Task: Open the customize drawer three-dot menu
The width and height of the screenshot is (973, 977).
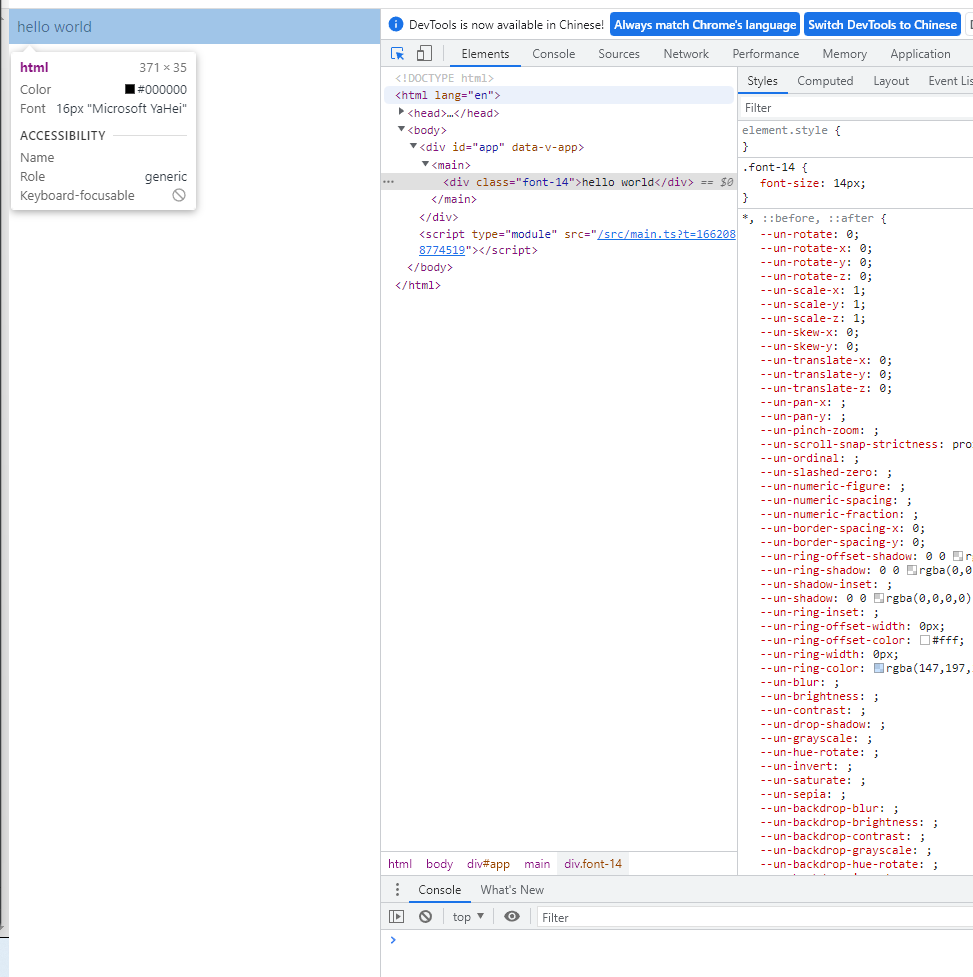Action: [x=396, y=890]
